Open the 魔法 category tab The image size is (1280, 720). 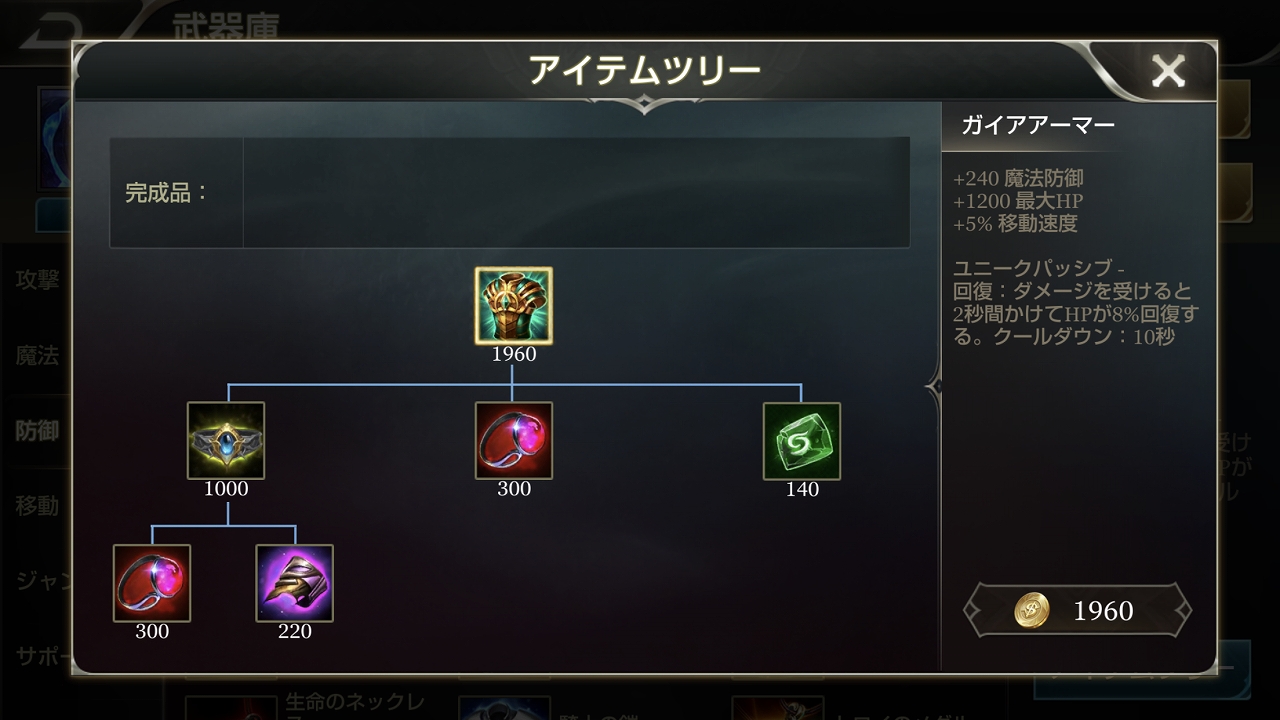(37, 356)
